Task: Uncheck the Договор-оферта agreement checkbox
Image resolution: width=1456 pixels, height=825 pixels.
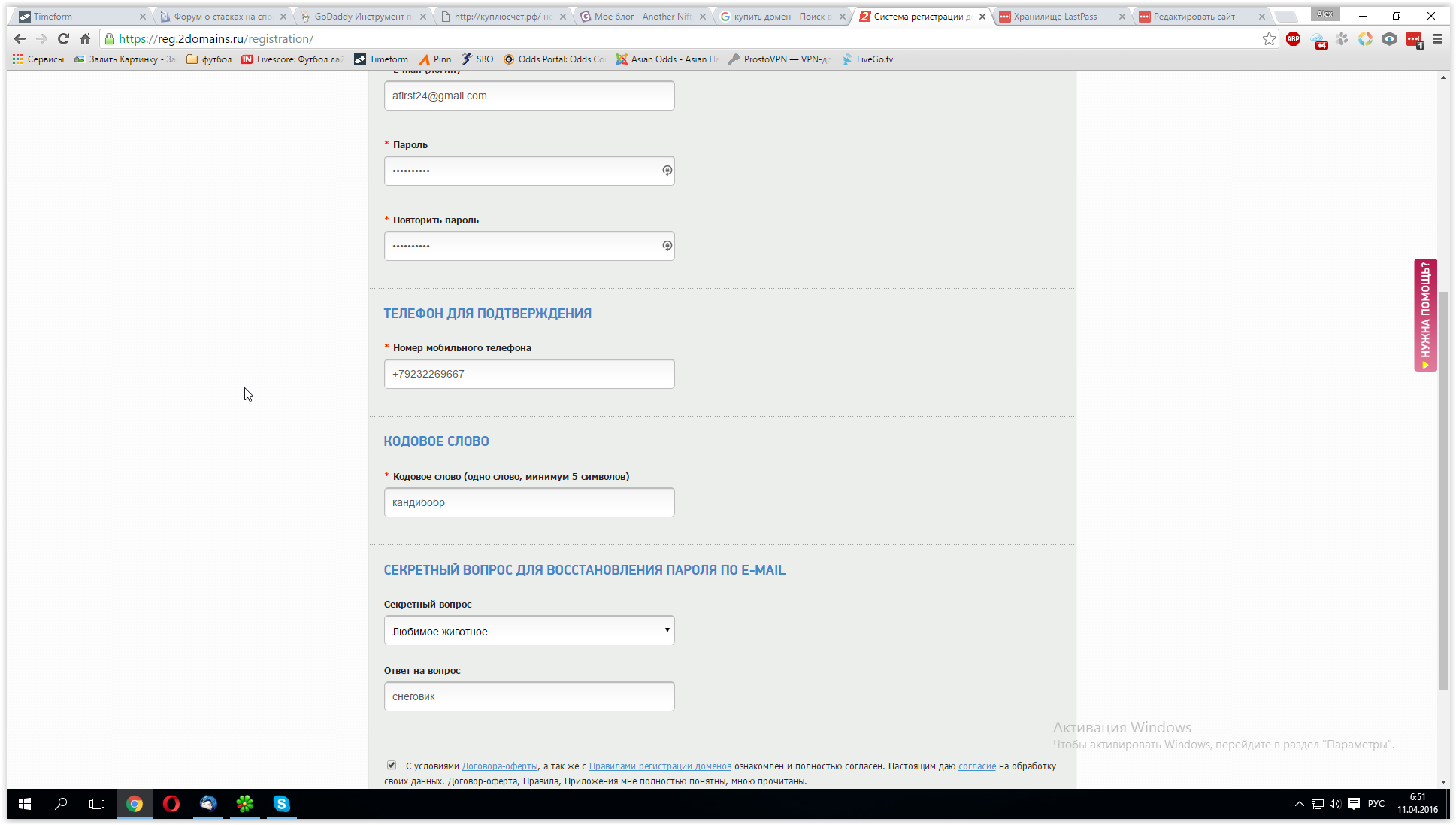Action: tap(392, 765)
